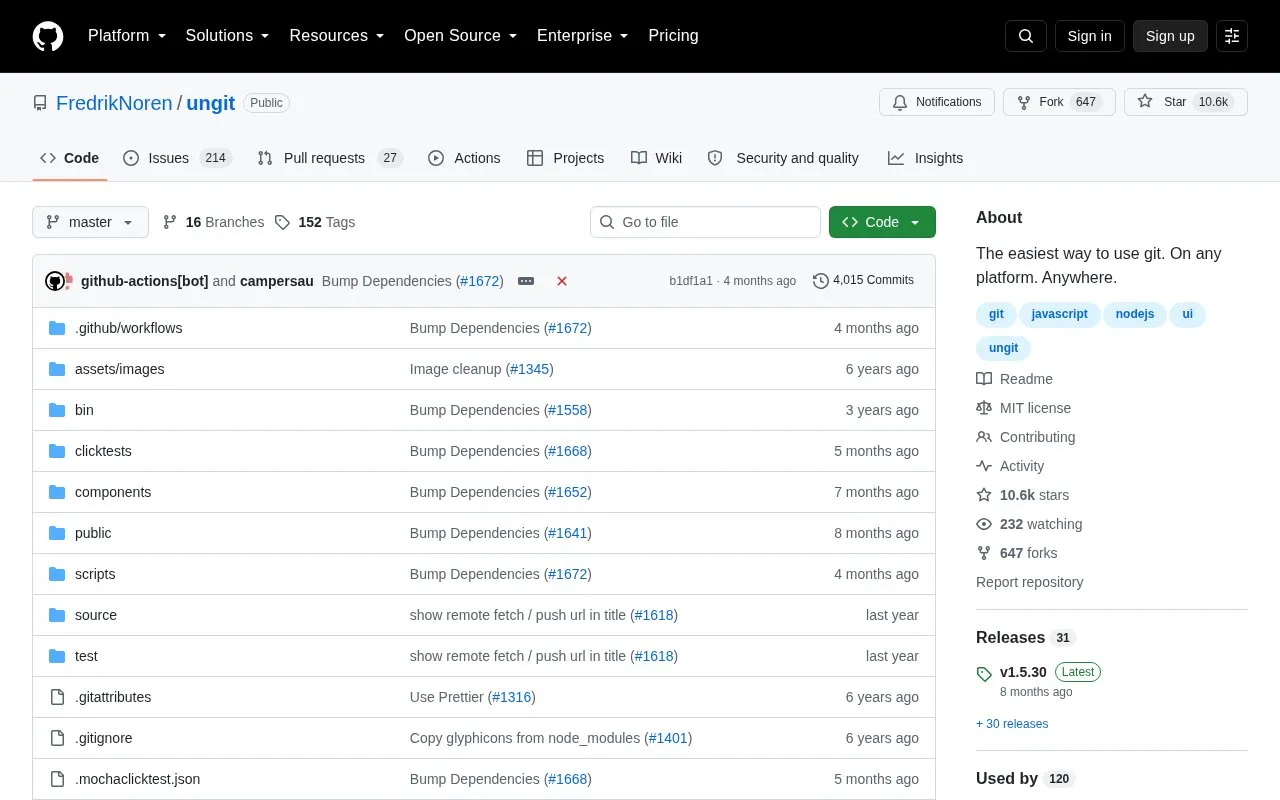Switch to the Issues tab
Screen dimensions: 1280x800
coord(177,158)
